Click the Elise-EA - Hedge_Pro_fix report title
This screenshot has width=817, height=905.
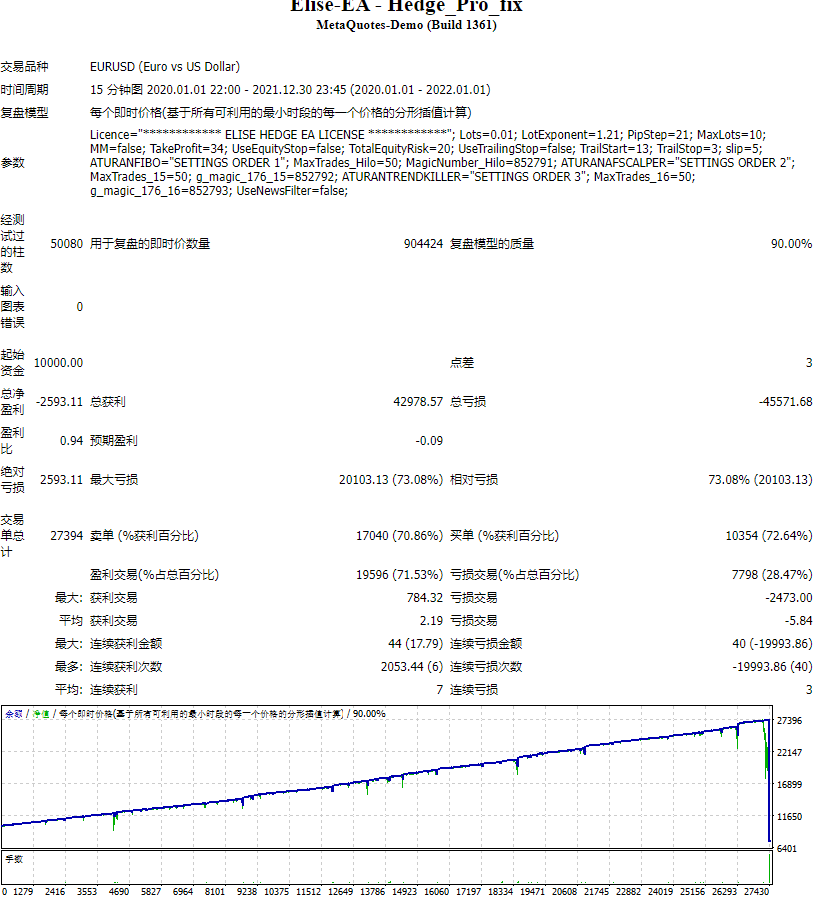point(408,7)
